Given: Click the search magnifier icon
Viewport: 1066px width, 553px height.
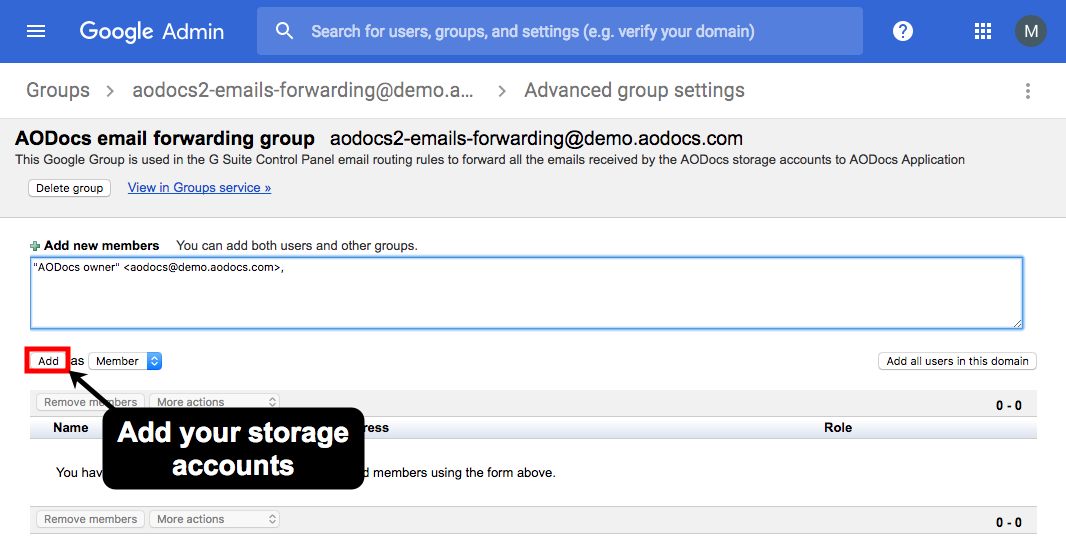Looking at the screenshot, I should [x=284, y=31].
